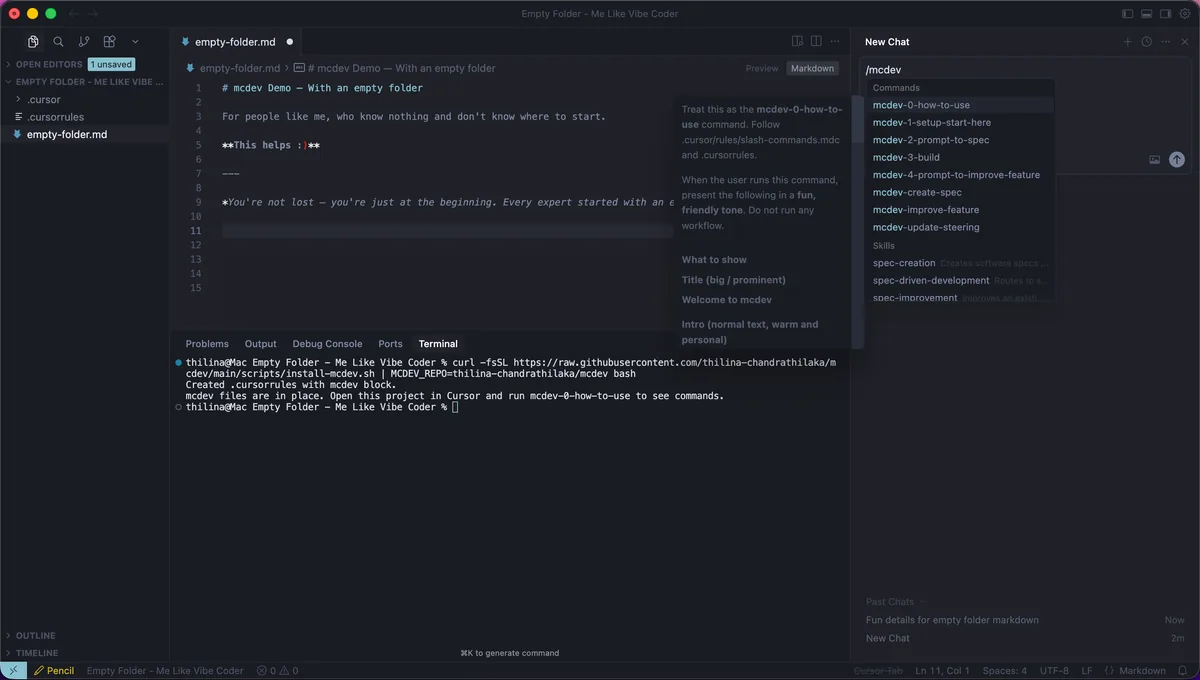Open the Source Control view
Screen dimensions: 1200x680
pos(84,42)
